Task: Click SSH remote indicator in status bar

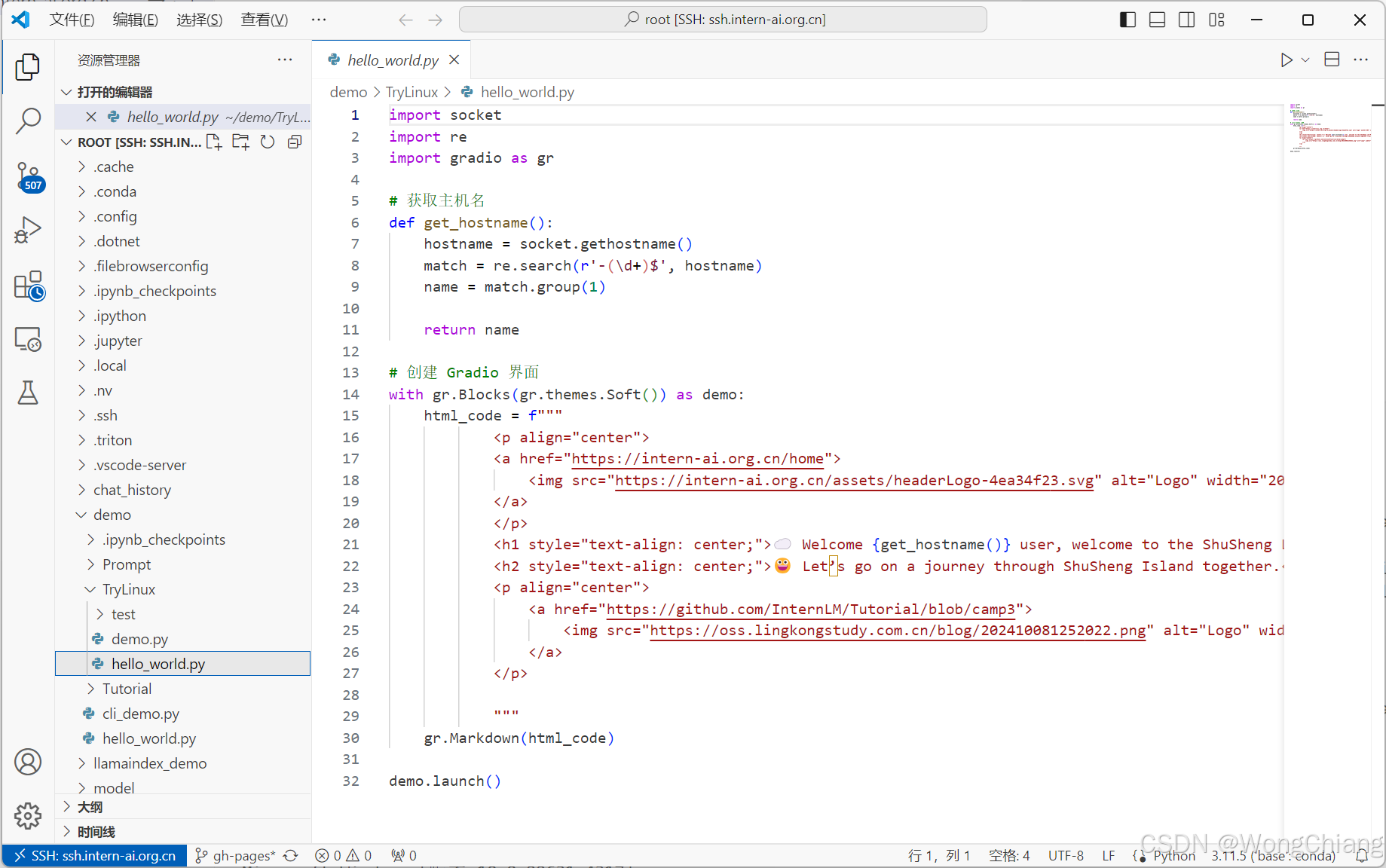Action: pos(95,855)
